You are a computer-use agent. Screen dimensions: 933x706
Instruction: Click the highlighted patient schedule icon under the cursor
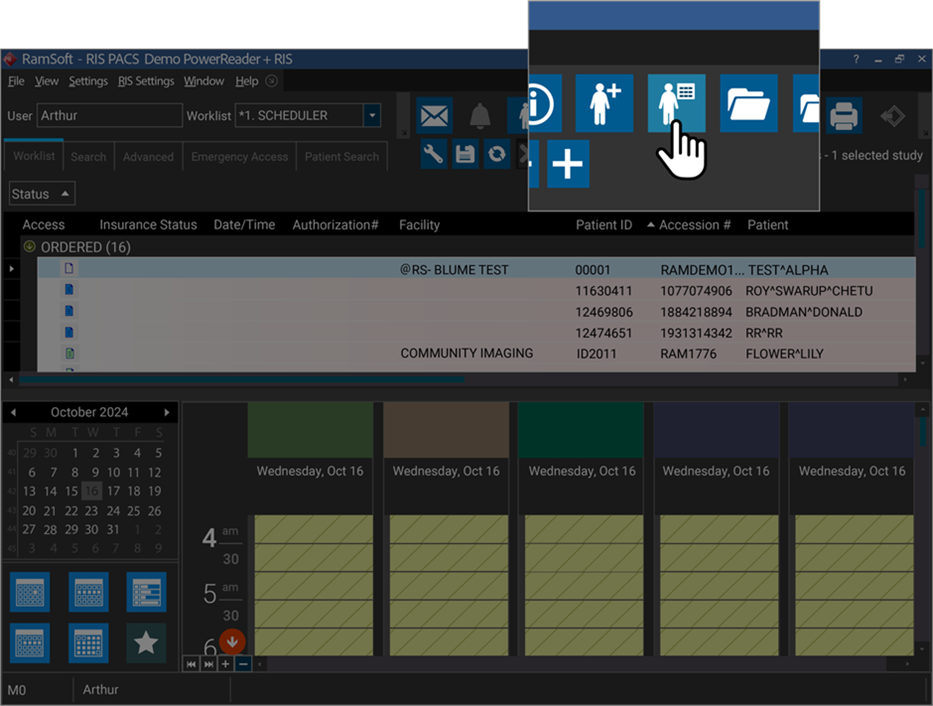676,104
